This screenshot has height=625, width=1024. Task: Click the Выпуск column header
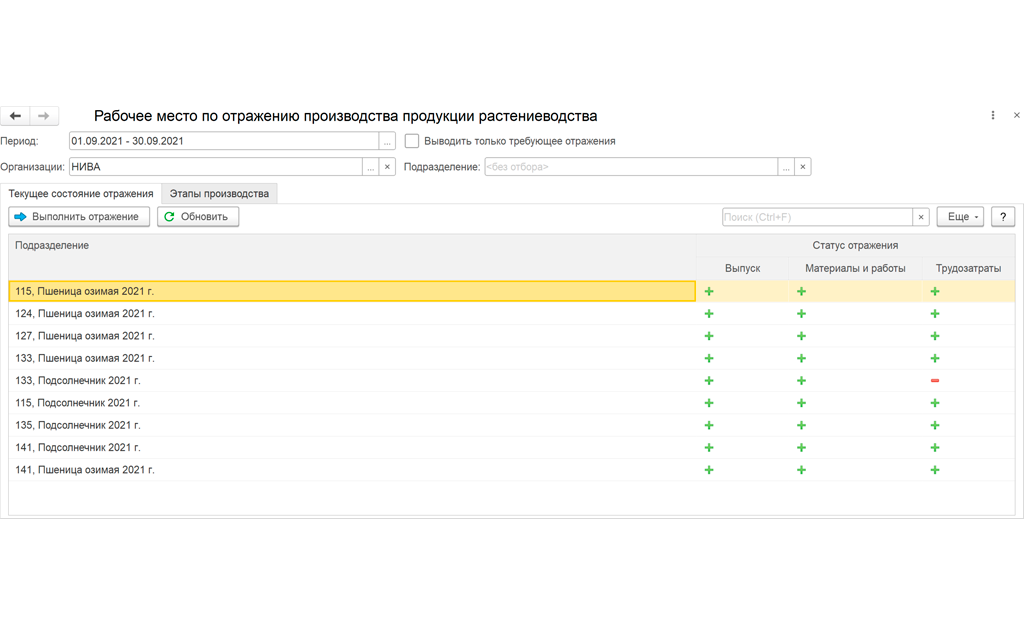pos(743,268)
